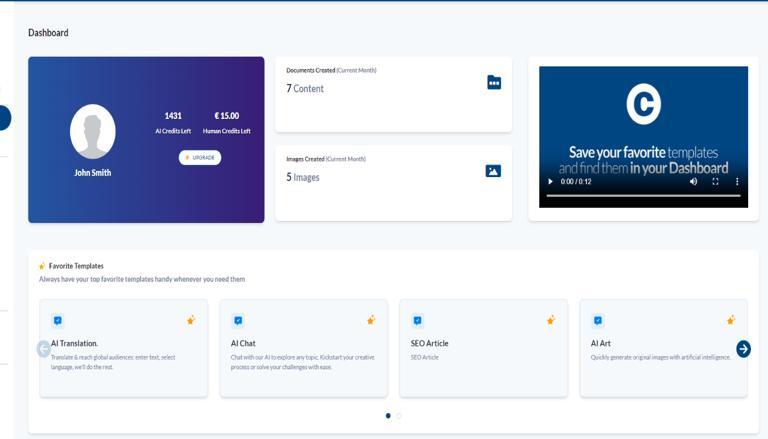The width and height of the screenshot is (768, 439).
Task: Open the AI Chat template card
Action: pyautogui.click(x=304, y=348)
